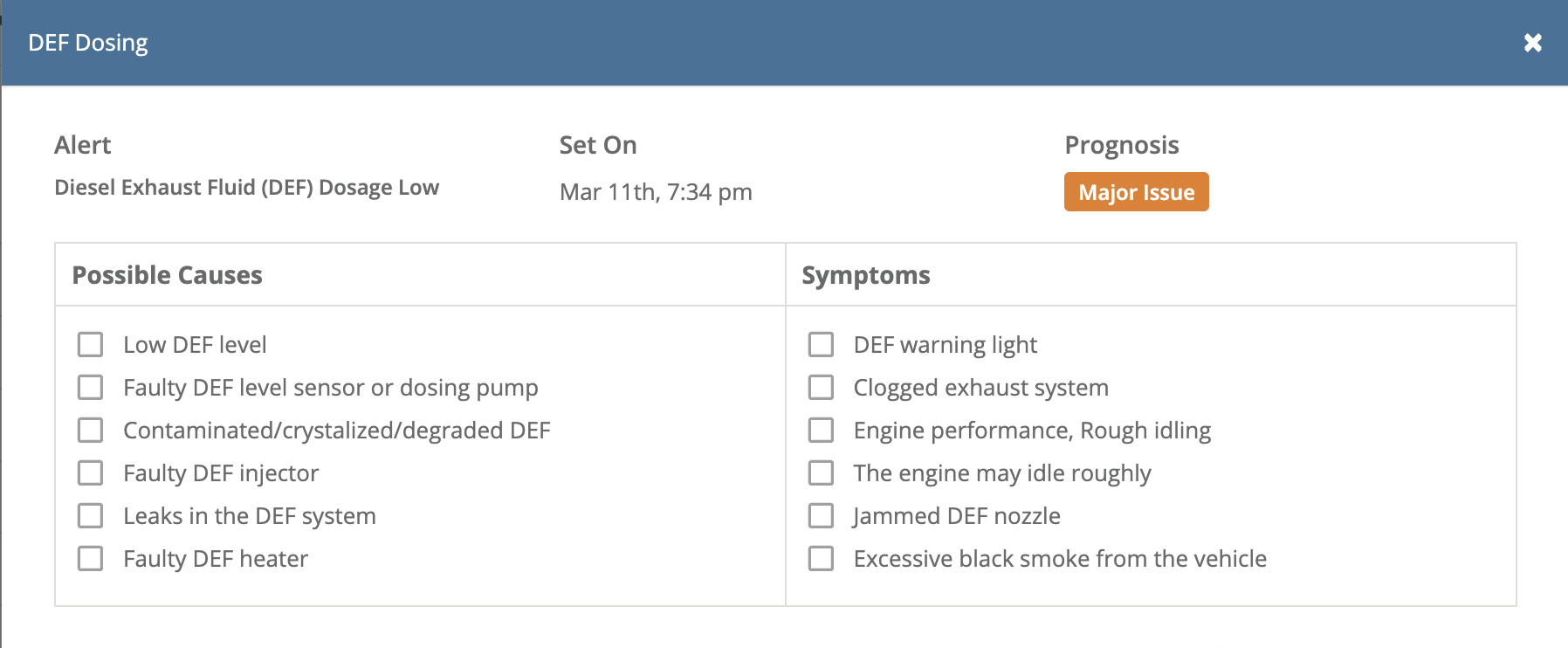1568x648 pixels.
Task: Check Leaks in the DEF system
Action: pyautogui.click(x=91, y=515)
